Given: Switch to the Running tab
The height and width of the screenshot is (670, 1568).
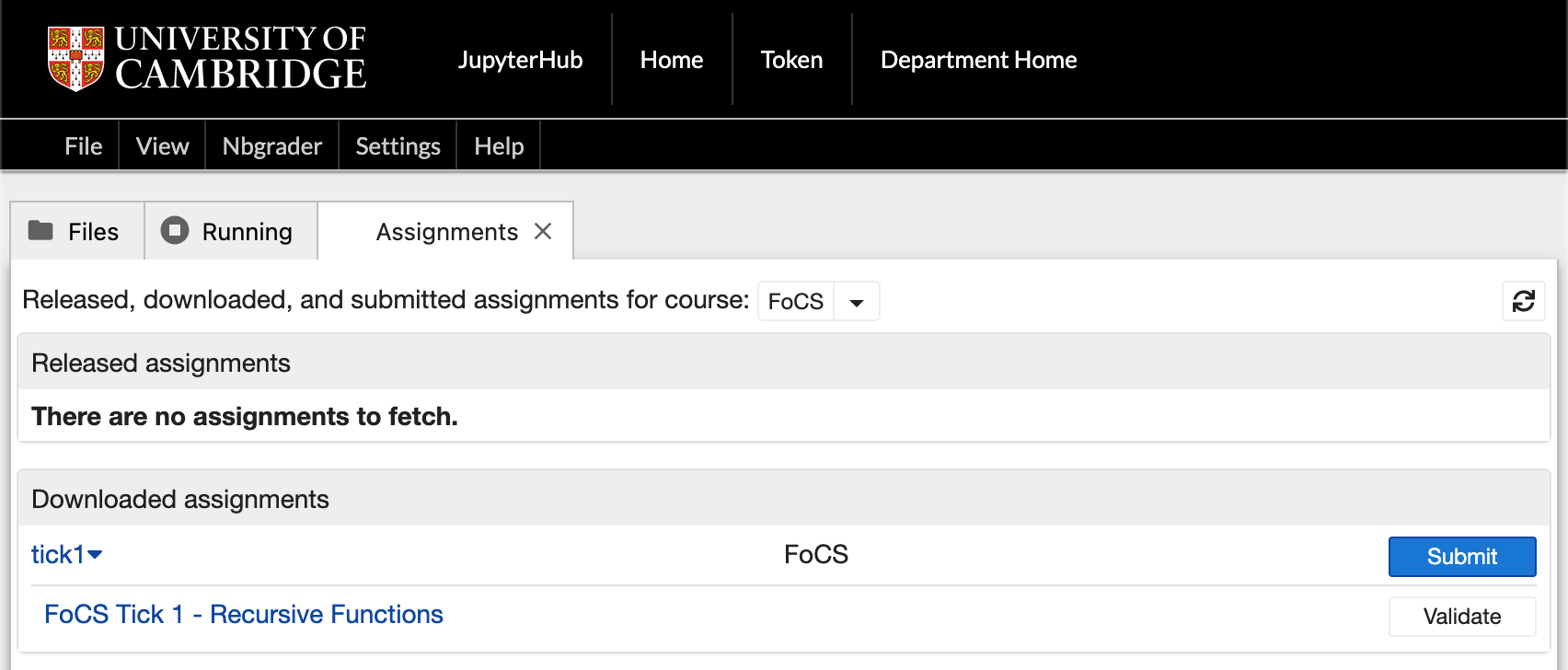Looking at the screenshot, I should pyautogui.click(x=247, y=232).
